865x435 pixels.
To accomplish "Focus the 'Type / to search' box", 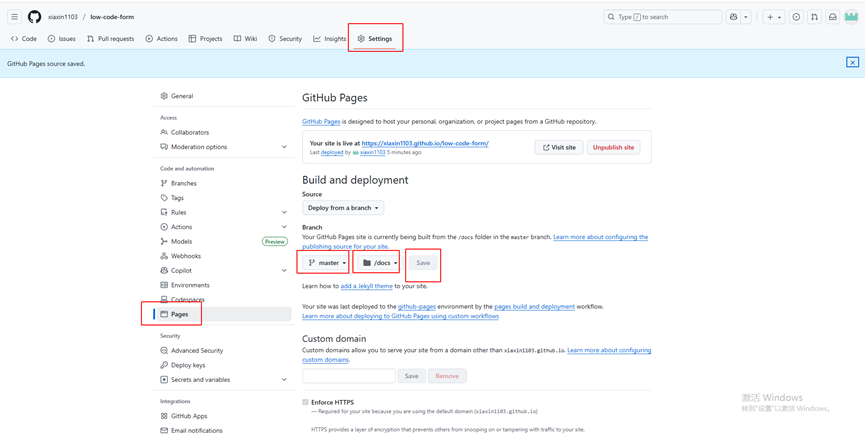I will tap(663, 17).
